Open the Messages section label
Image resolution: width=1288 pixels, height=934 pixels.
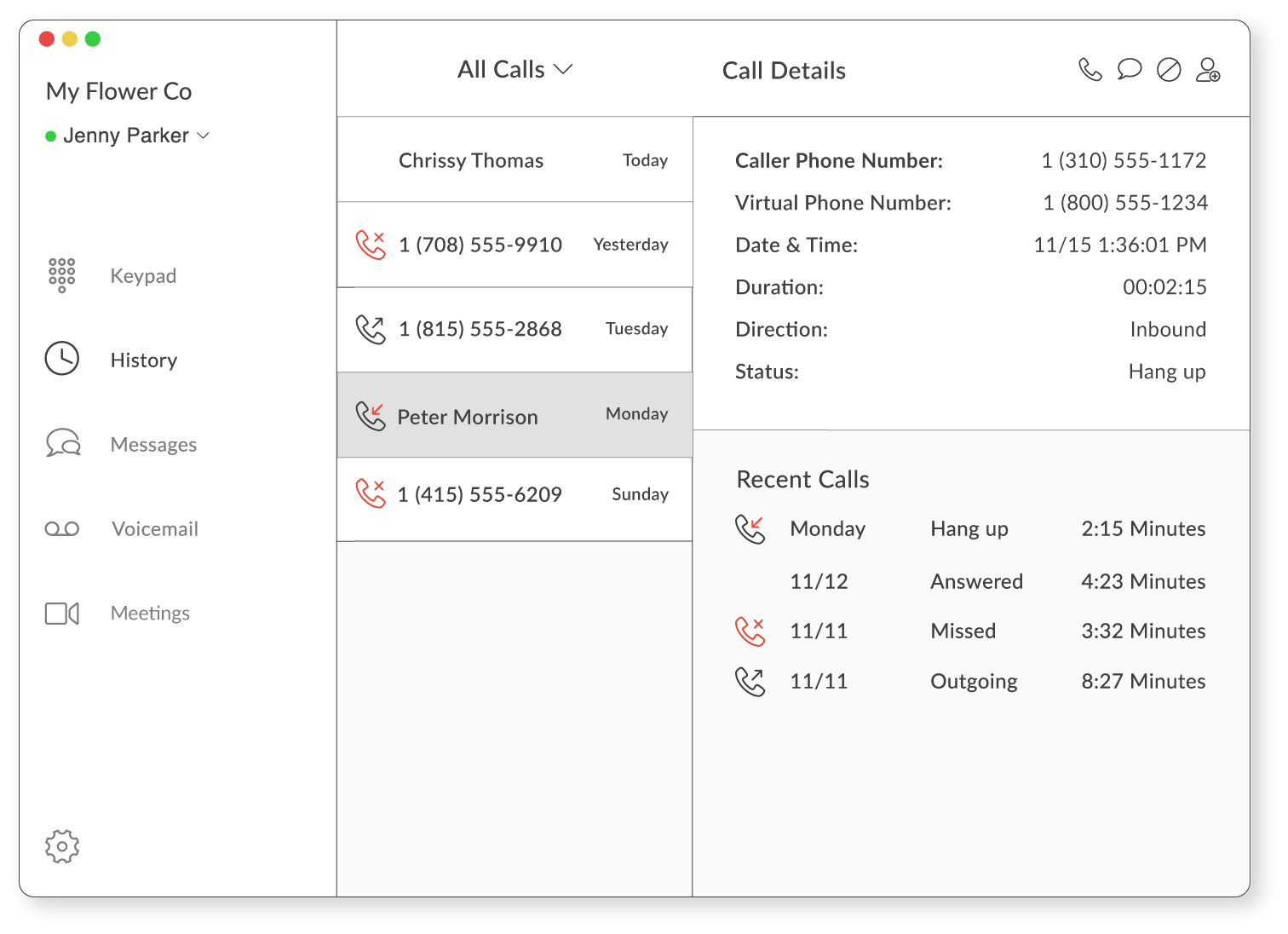click(x=153, y=445)
